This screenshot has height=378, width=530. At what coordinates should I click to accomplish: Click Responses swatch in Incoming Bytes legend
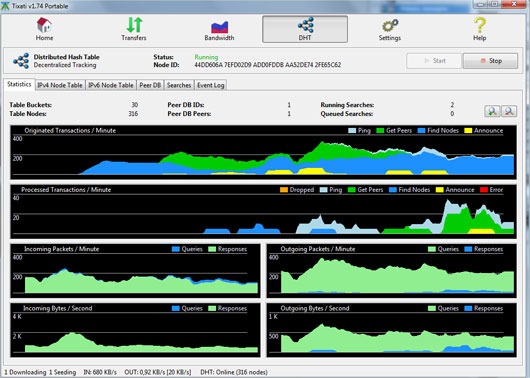click(x=212, y=308)
